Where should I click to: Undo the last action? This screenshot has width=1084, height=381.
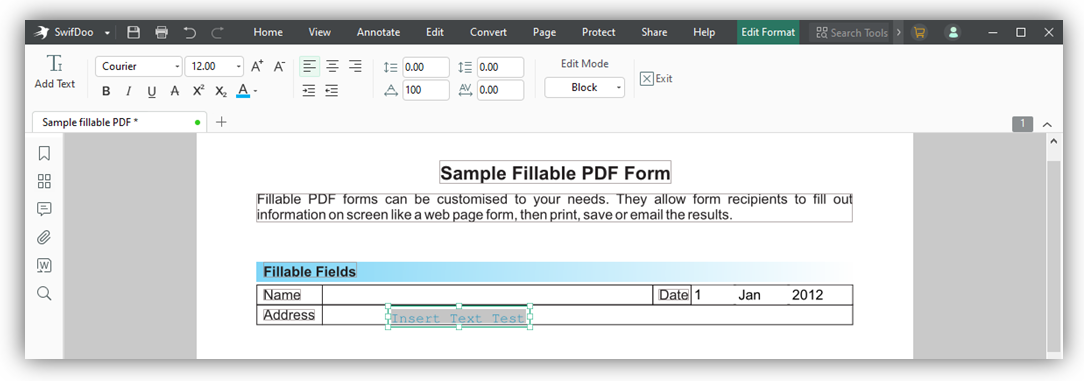coord(189,32)
